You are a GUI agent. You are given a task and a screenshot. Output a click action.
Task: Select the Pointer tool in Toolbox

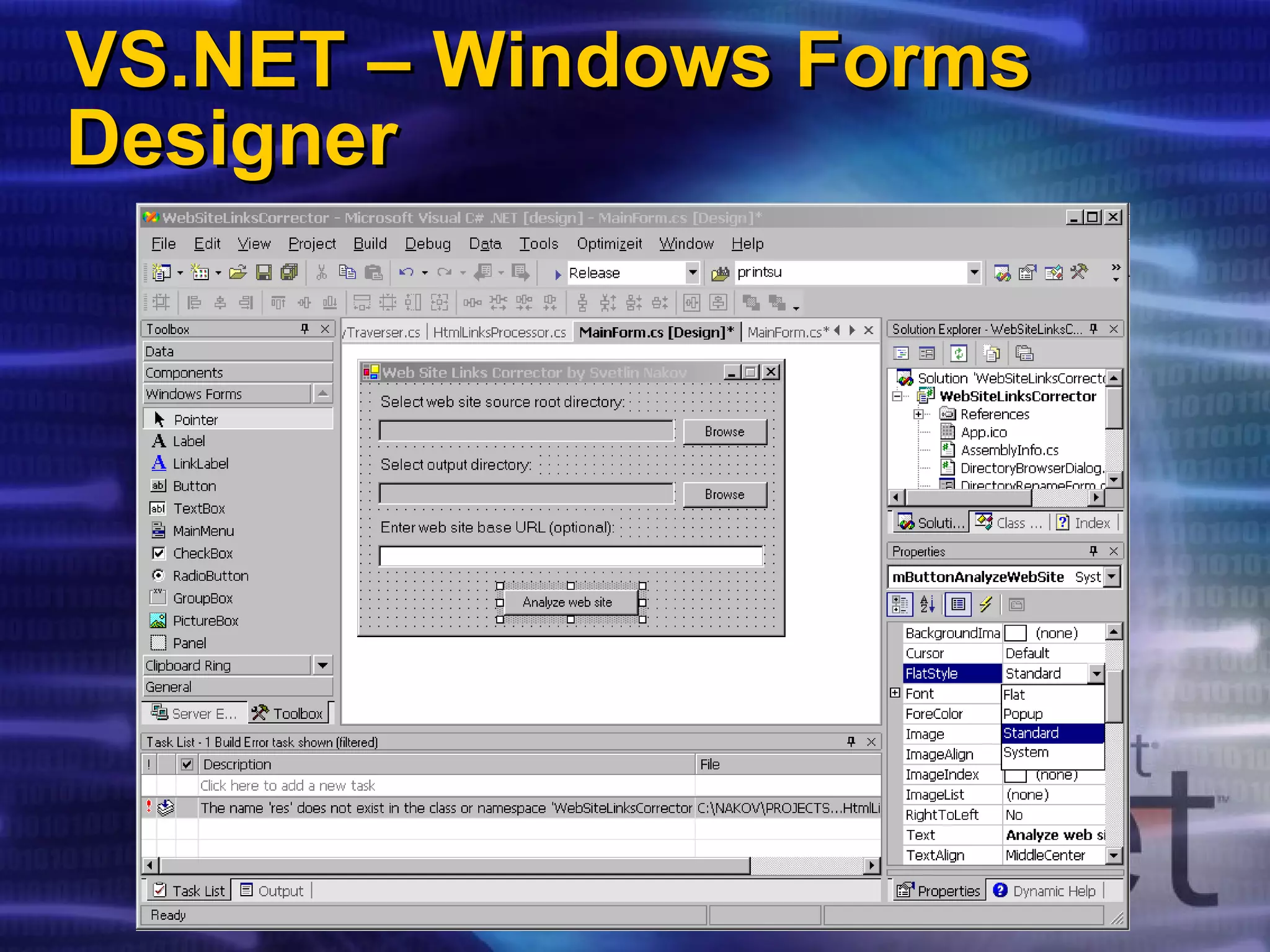[195, 420]
